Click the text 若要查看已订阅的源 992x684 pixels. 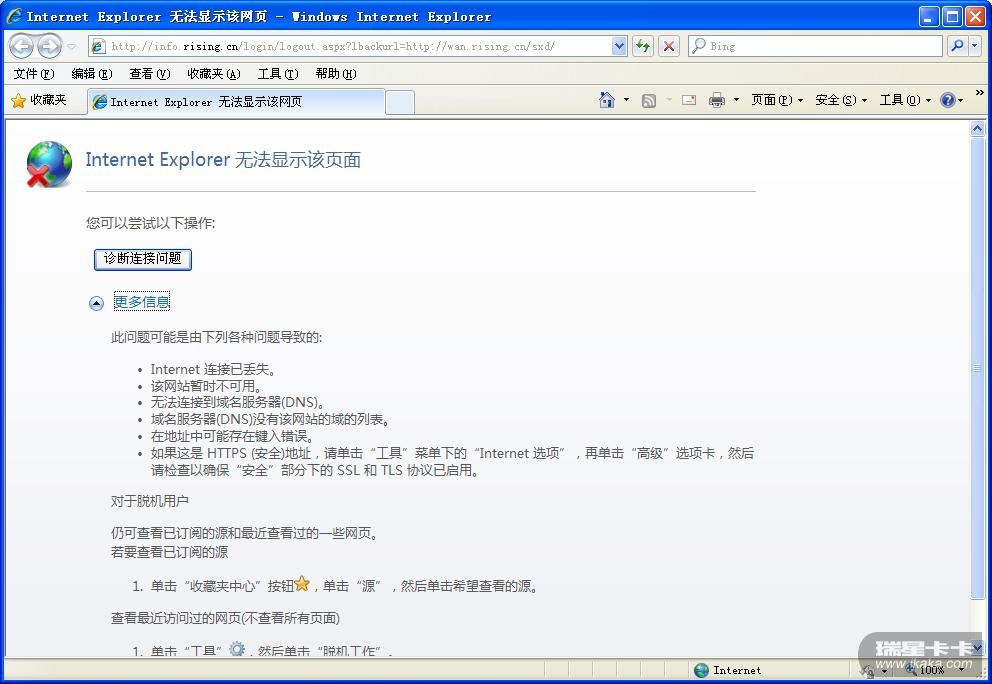pos(170,552)
